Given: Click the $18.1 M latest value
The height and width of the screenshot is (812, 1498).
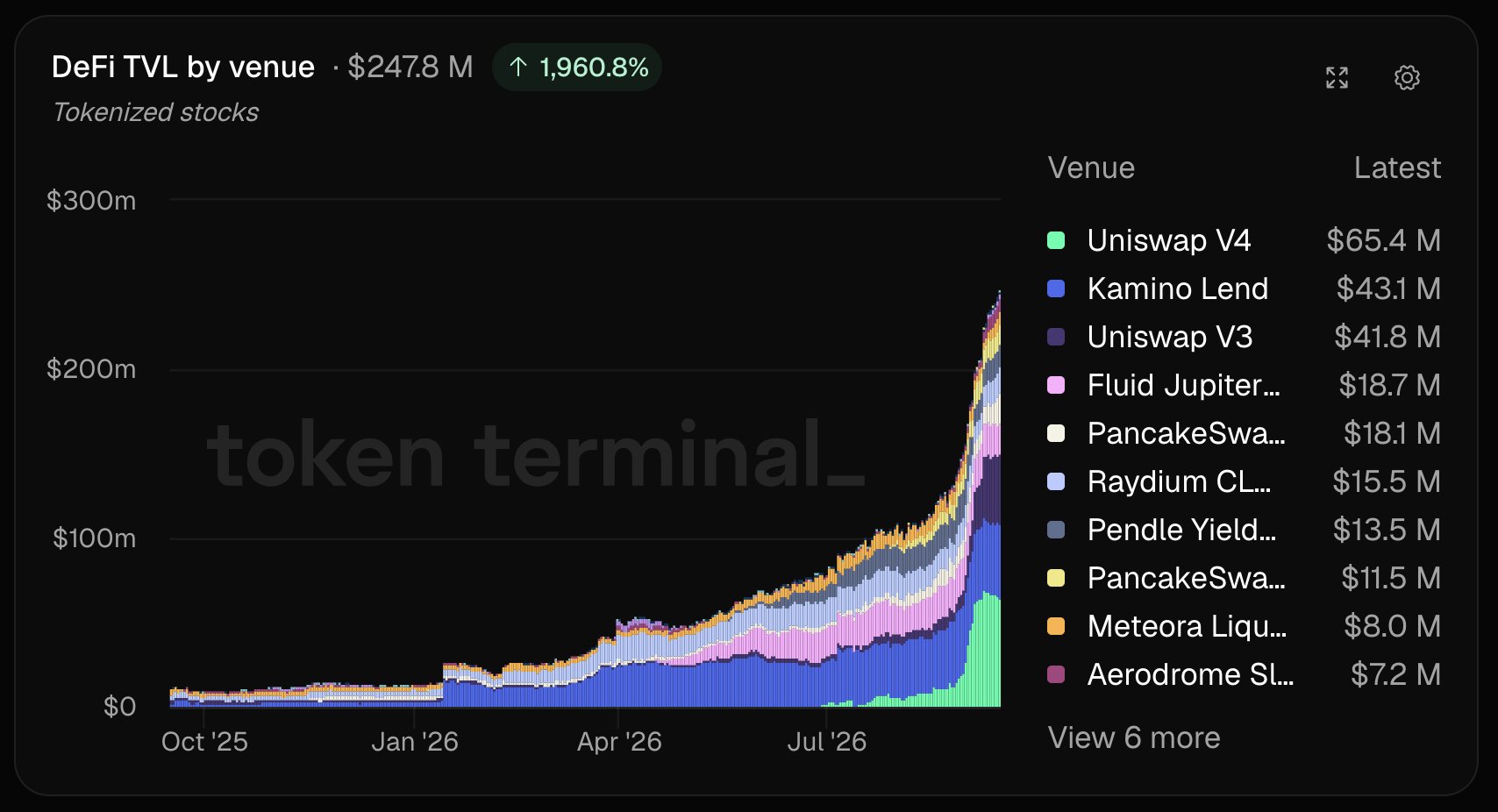Looking at the screenshot, I should tap(1392, 433).
